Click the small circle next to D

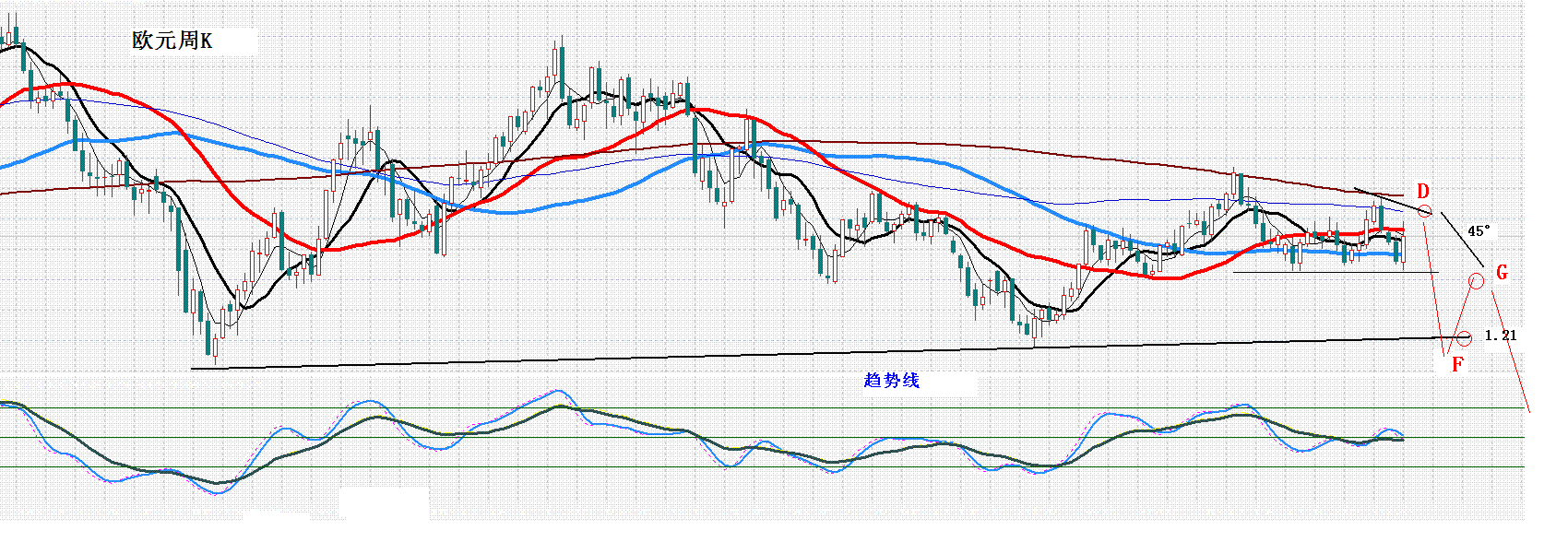click(1425, 212)
